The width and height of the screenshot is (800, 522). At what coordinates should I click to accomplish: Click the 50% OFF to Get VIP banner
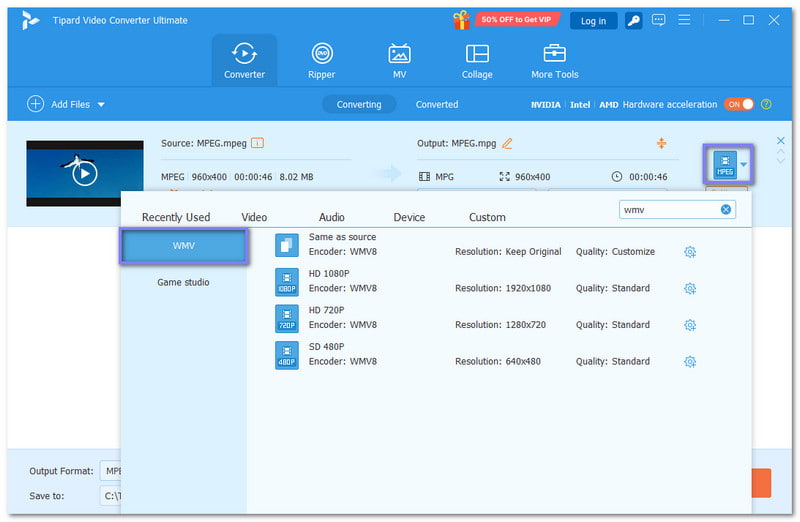tap(516, 20)
